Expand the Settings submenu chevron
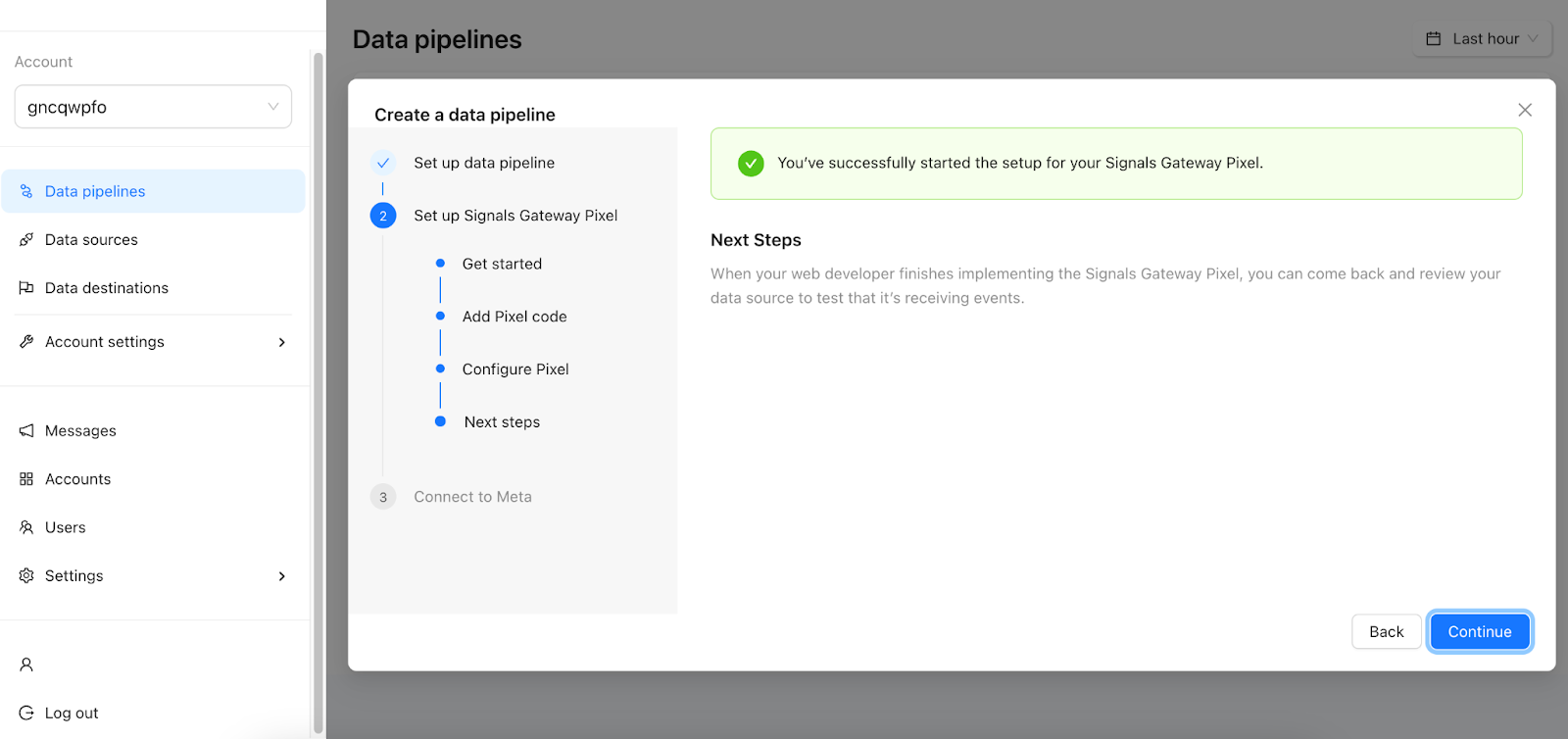Viewport: 1568px width, 739px height. pos(282,575)
